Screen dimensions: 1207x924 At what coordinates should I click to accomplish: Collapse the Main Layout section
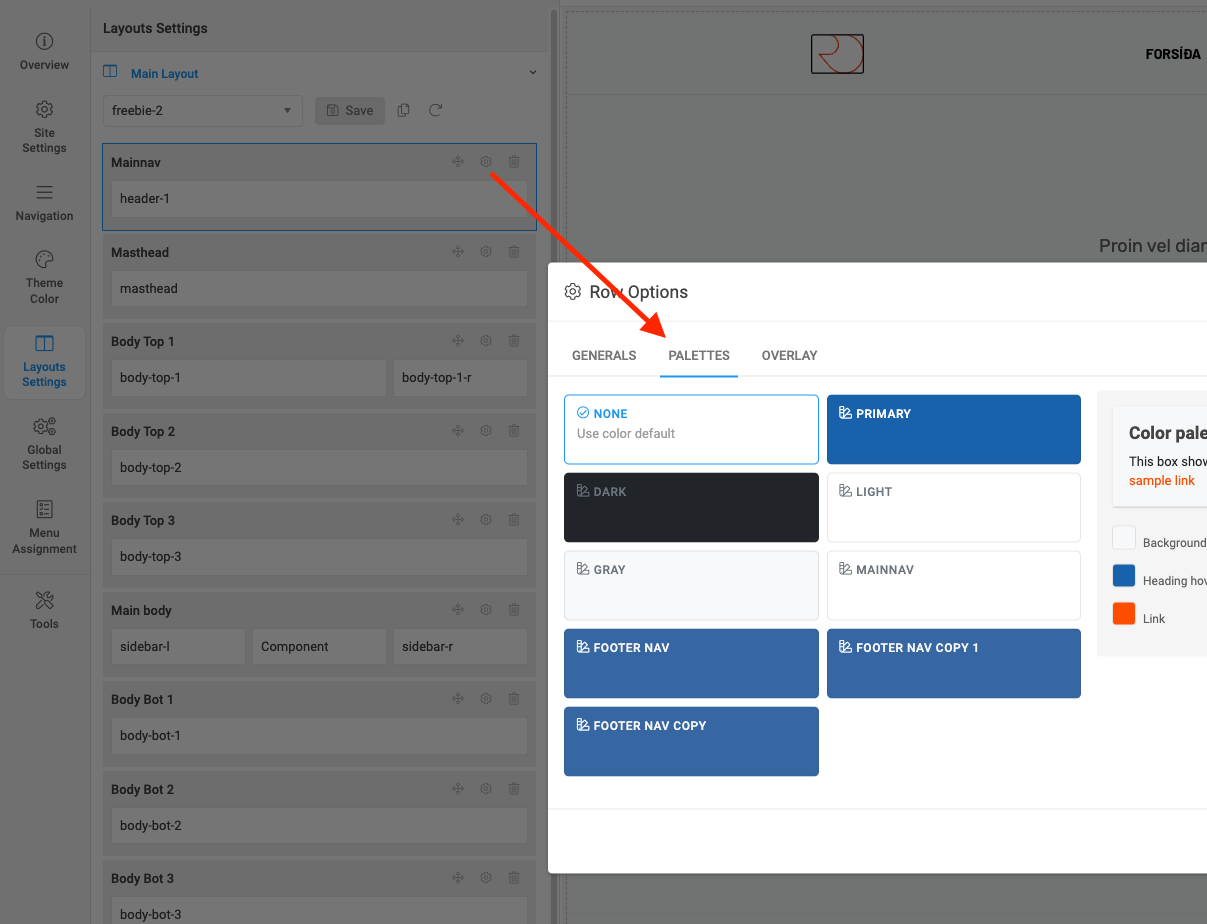pyautogui.click(x=533, y=73)
